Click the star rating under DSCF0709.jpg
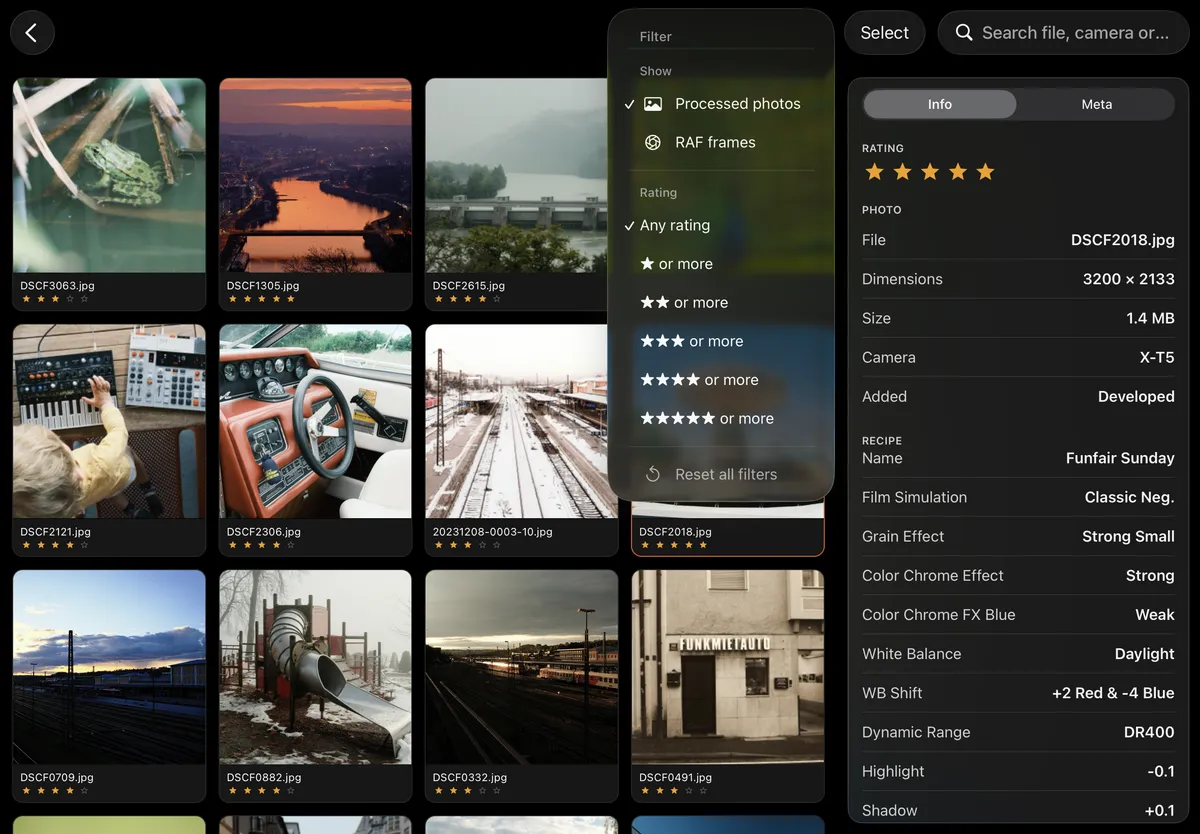The height and width of the screenshot is (834, 1200). pyautogui.click(x=55, y=791)
